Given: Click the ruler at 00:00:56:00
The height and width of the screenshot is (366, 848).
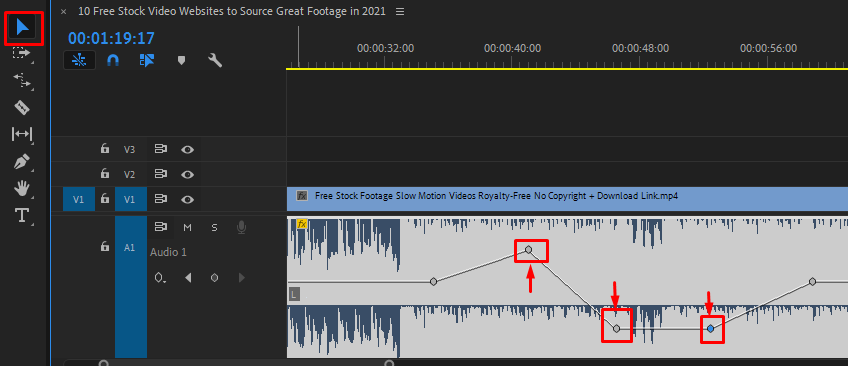Looking at the screenshot, I should pos(768,49).
